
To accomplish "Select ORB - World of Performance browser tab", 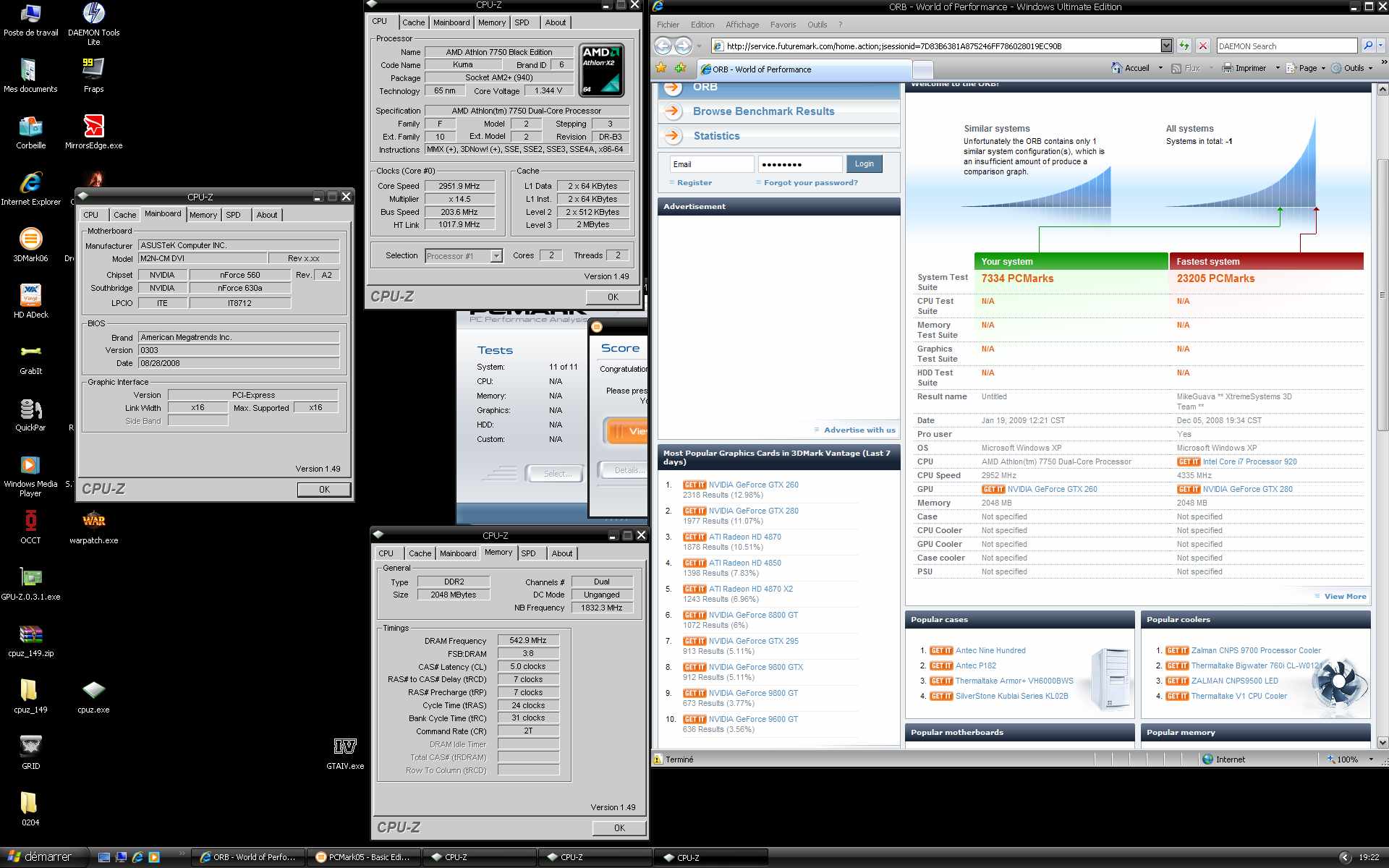I will pyautogui.click(x=803, y=69).
